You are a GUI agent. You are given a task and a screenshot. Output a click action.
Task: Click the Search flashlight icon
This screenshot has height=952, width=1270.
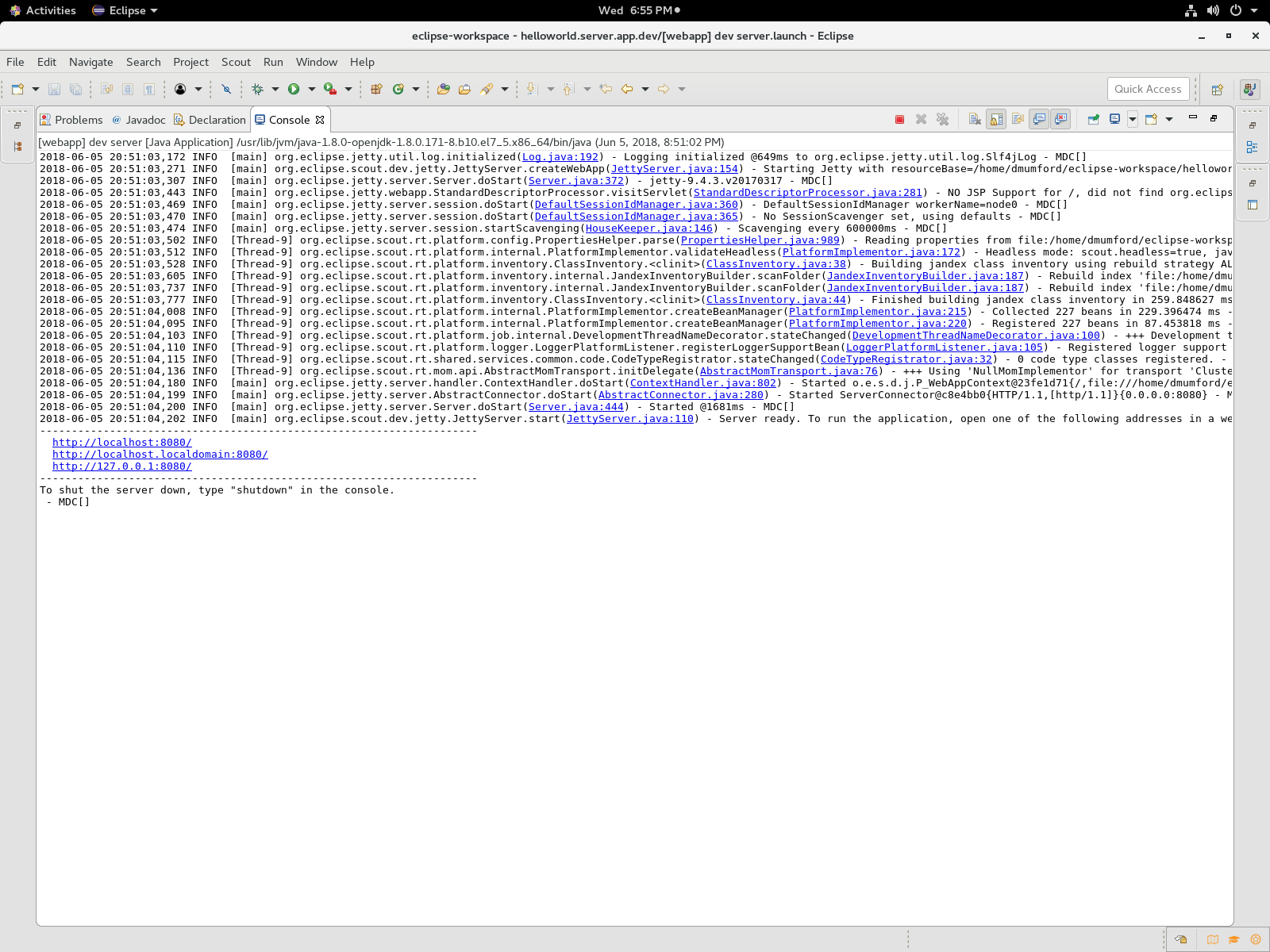487,89
